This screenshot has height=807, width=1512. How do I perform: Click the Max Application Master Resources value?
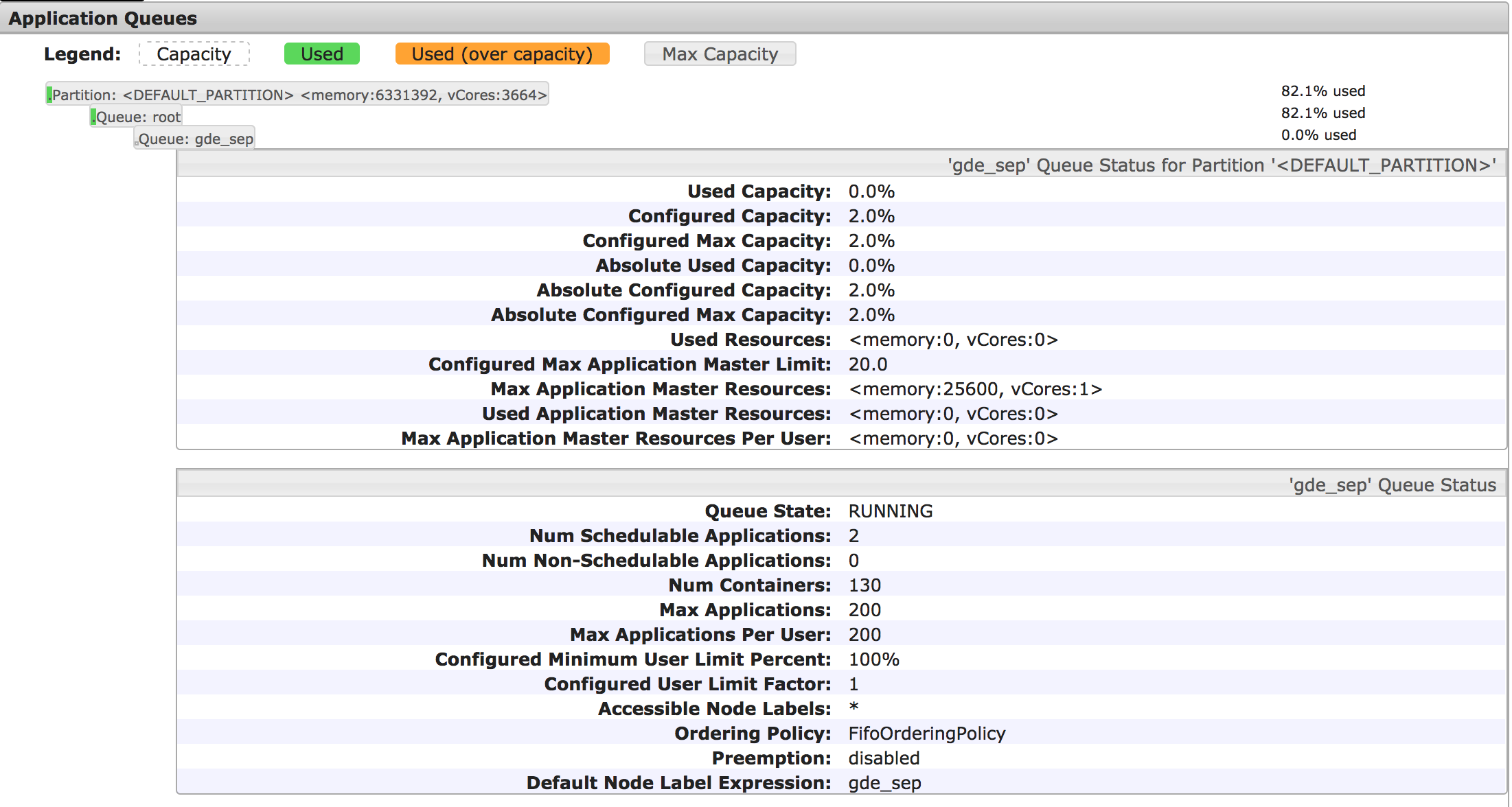[975, 389]
